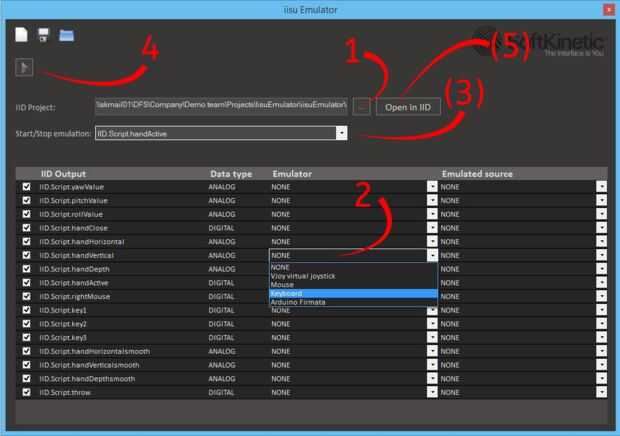Image resolution: width=620 pixels, height=436 pixels.
Task: Toggle the IID.Script.handActive row checkbox
Action: [x=26, y=283]
